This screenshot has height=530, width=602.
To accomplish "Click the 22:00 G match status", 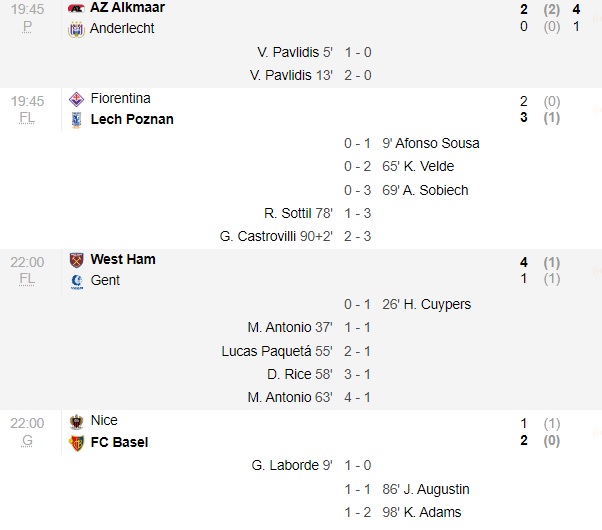I will 27,431.
